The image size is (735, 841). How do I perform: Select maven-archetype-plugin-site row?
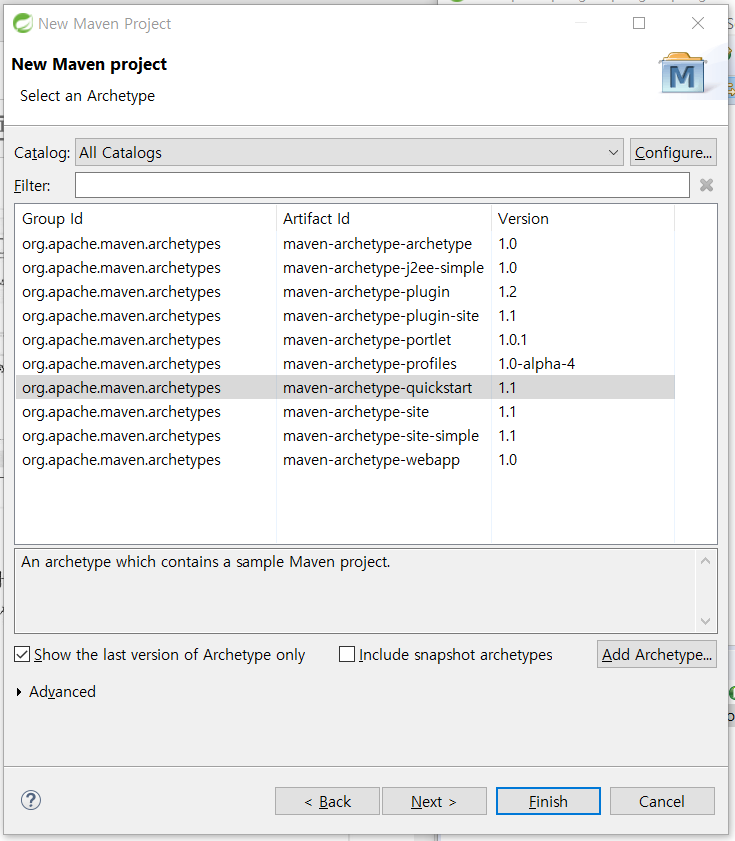tap(345, 316)
